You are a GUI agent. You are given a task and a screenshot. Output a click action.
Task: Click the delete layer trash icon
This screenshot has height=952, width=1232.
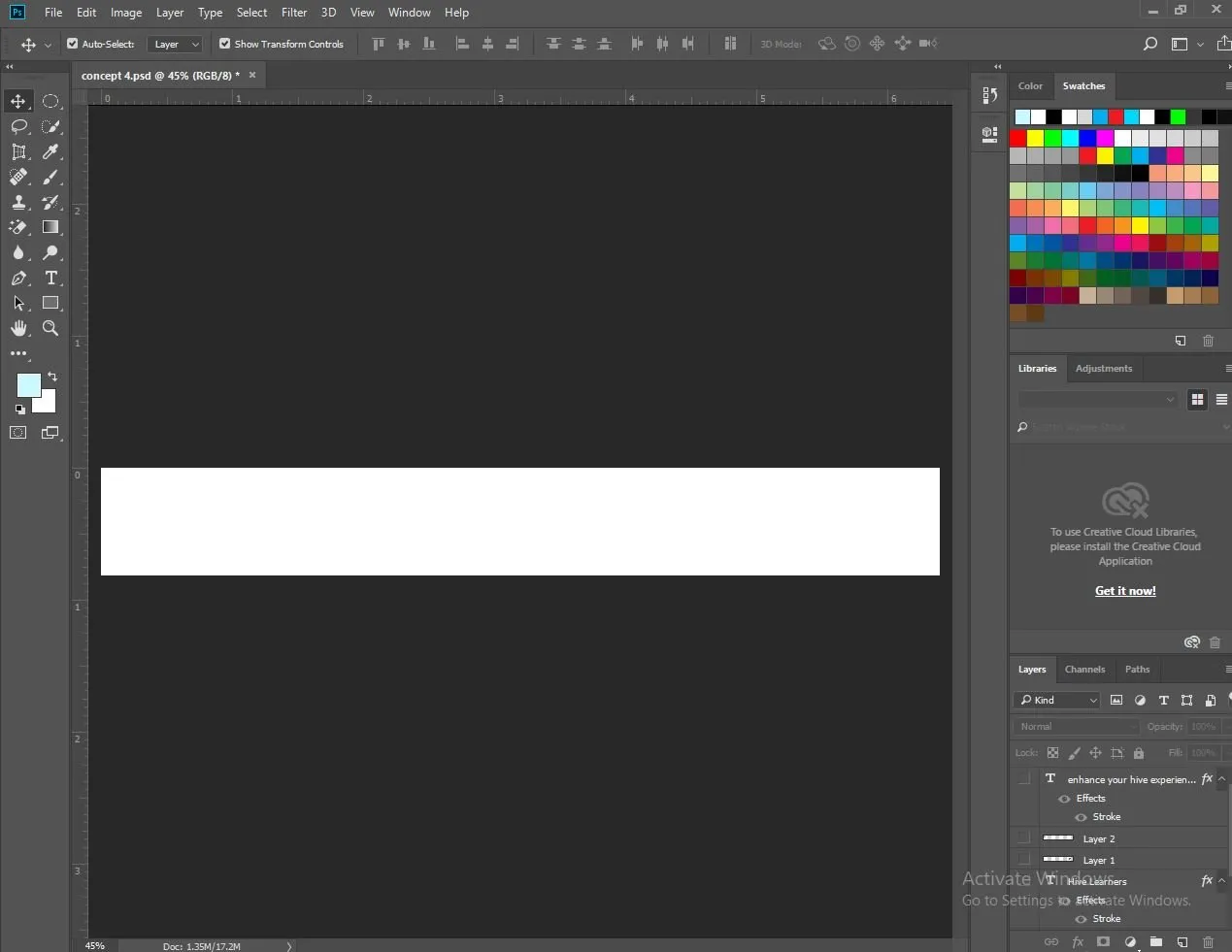(1208, 941)
